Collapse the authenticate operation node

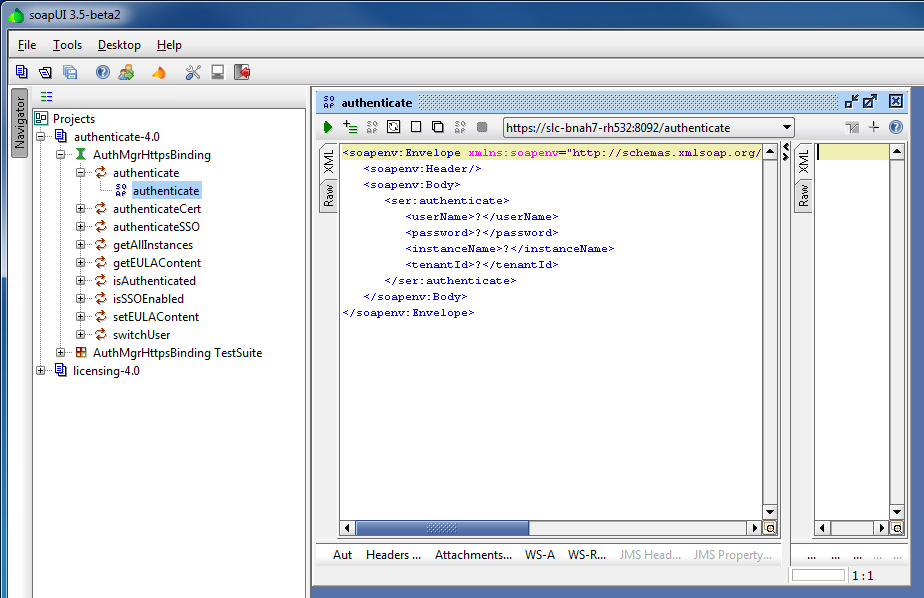pos(81,173)
